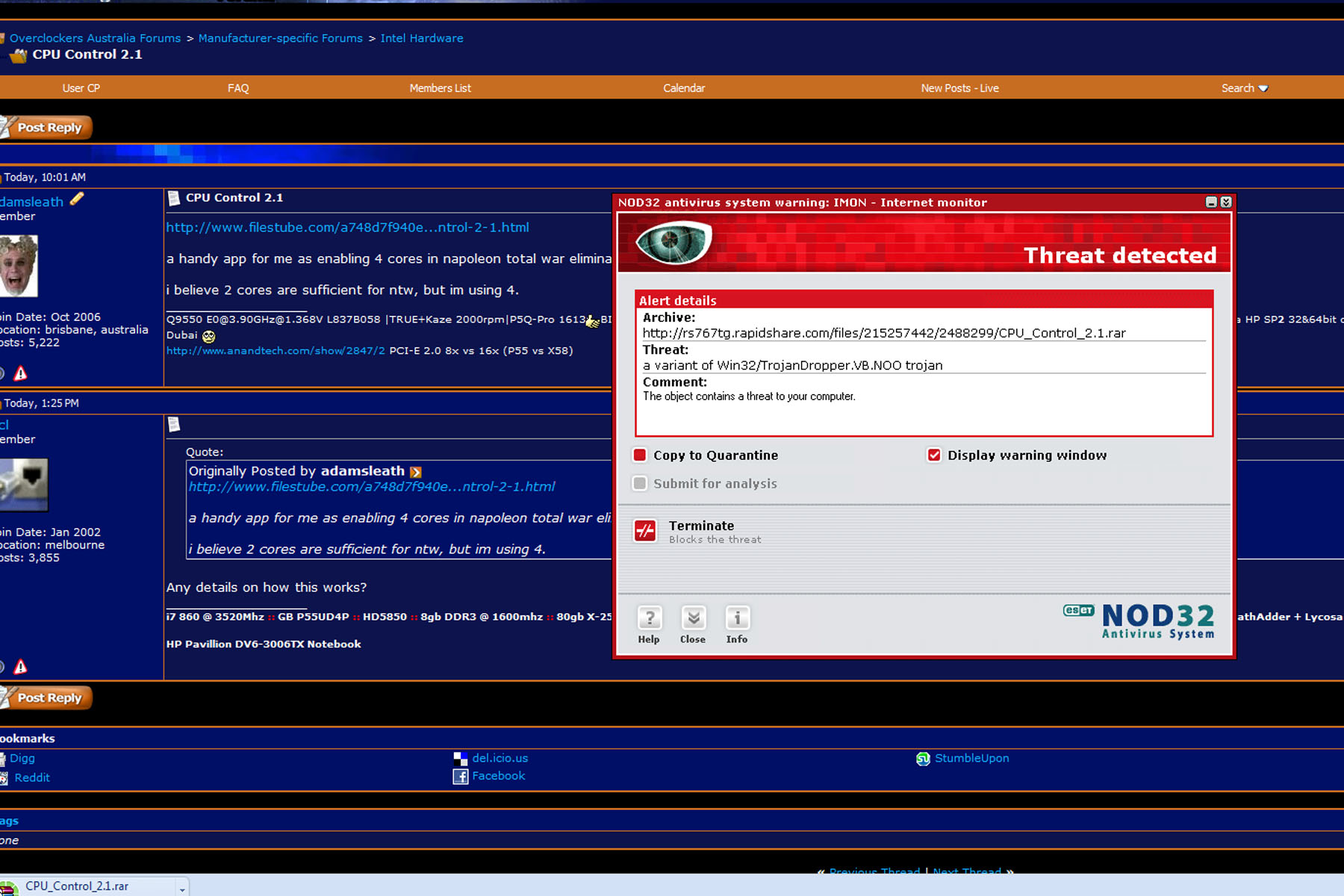Open User CP menu item
1344x896 pixels.
[x=81, y=88]
